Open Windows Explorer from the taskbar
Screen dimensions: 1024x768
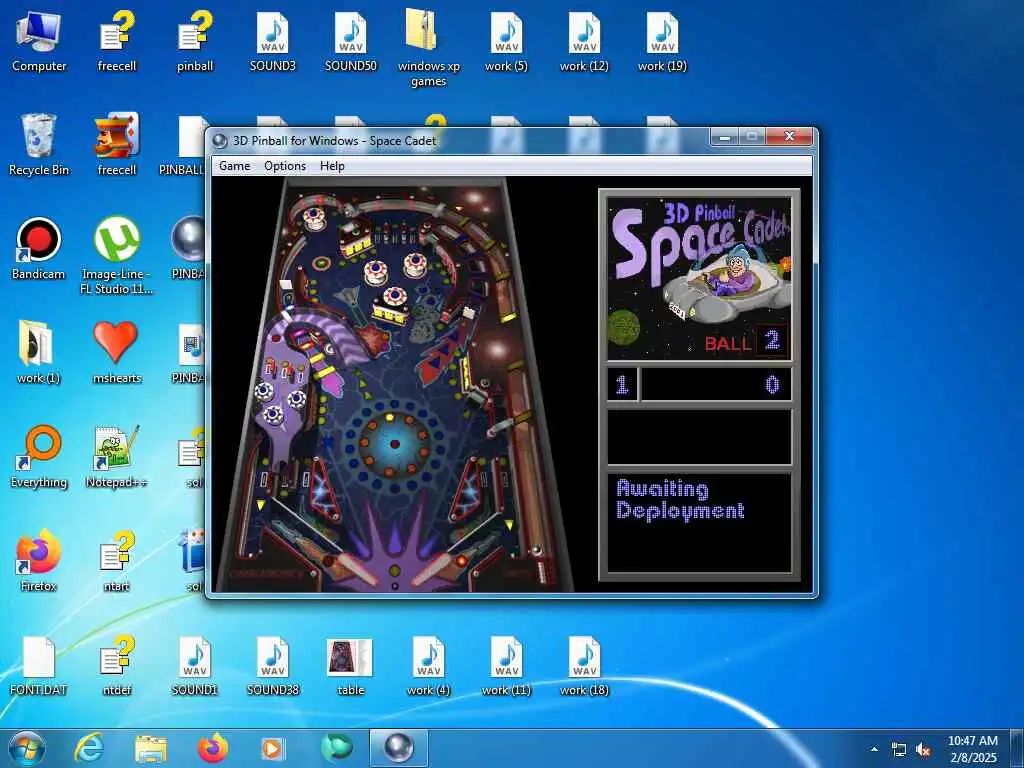(x=151, y=748)
